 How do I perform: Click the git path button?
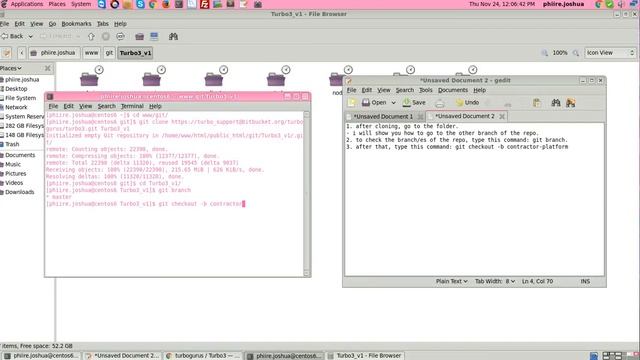pyautogui.click(x=109, y=53)
